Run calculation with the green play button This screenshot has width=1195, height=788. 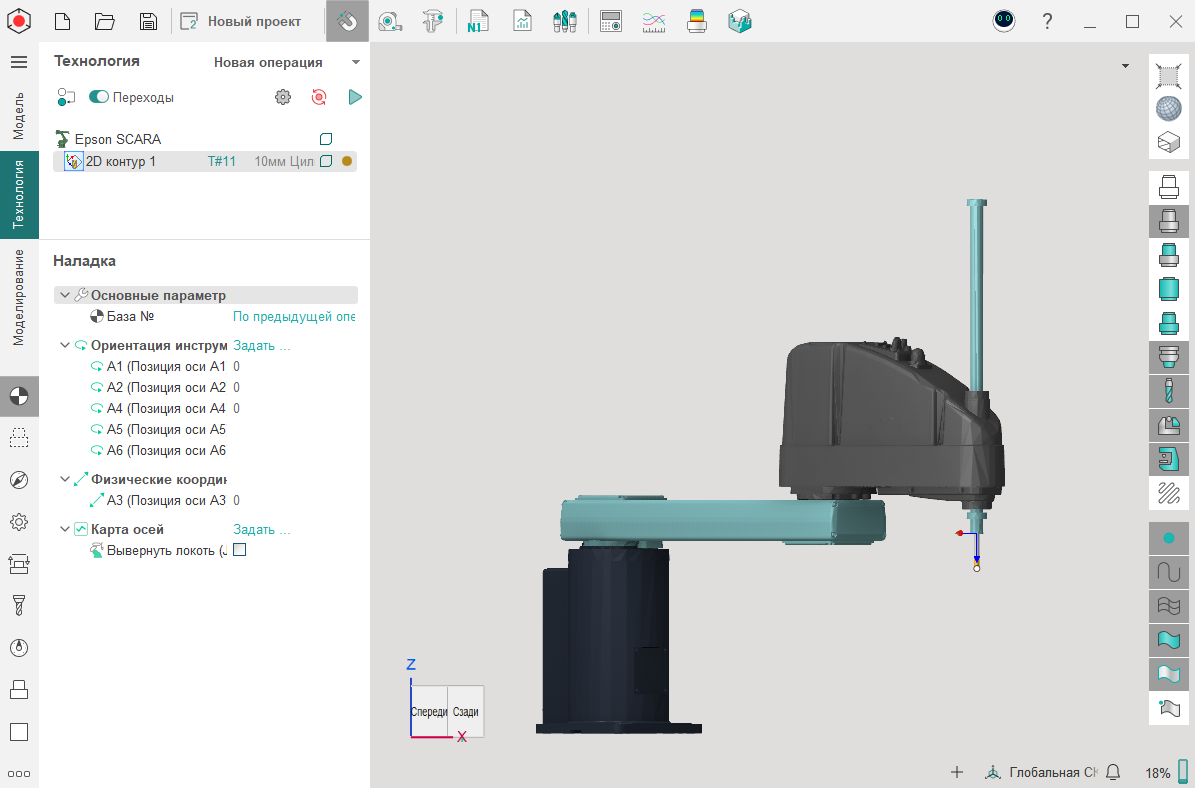[x=354, y=97]
